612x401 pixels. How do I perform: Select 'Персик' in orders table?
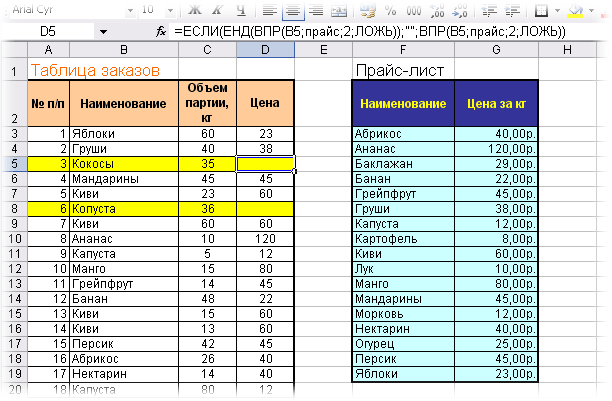(x=124, y=344)
